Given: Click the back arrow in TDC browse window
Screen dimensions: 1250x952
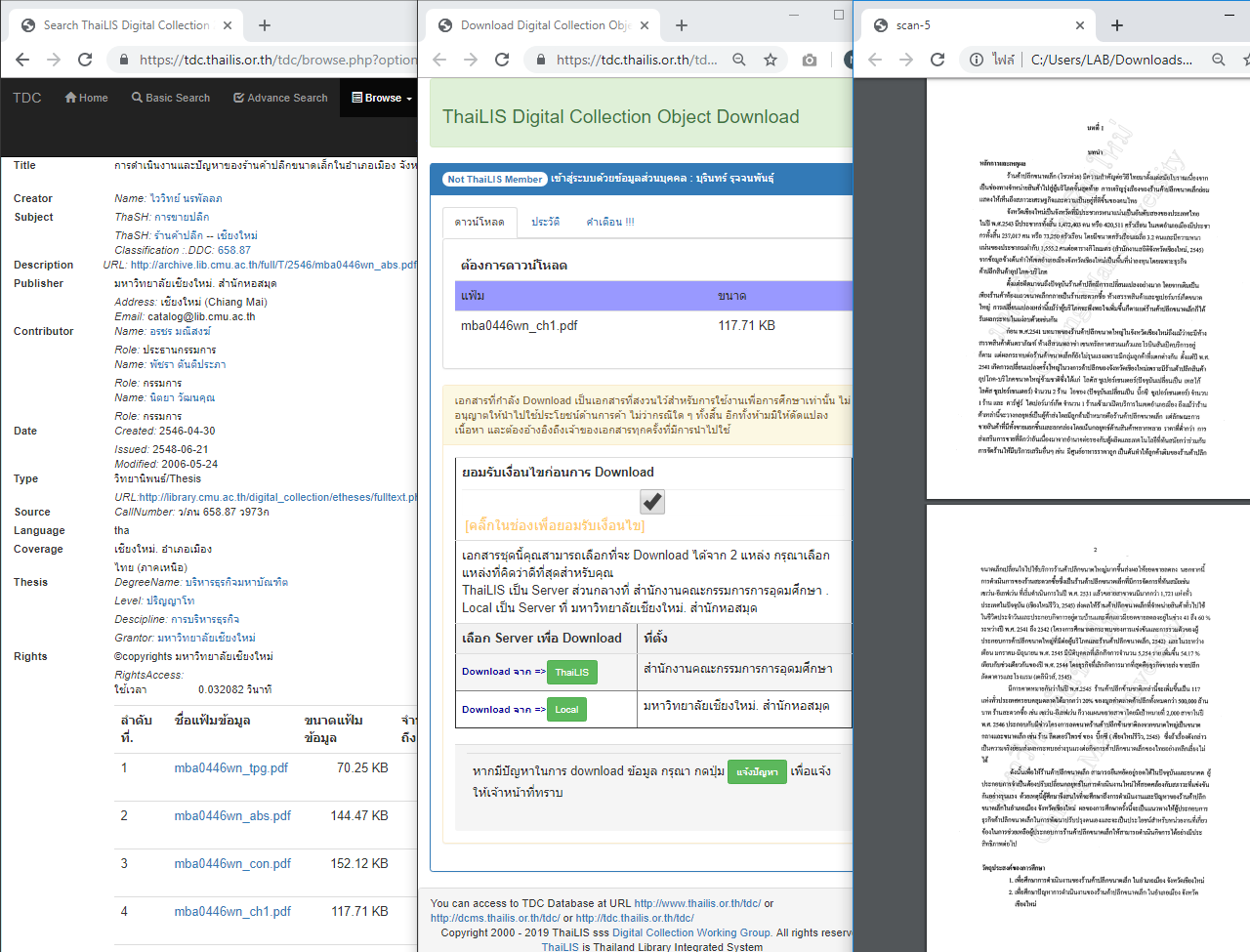Looking at the screenshot, I should pos(22,60).
